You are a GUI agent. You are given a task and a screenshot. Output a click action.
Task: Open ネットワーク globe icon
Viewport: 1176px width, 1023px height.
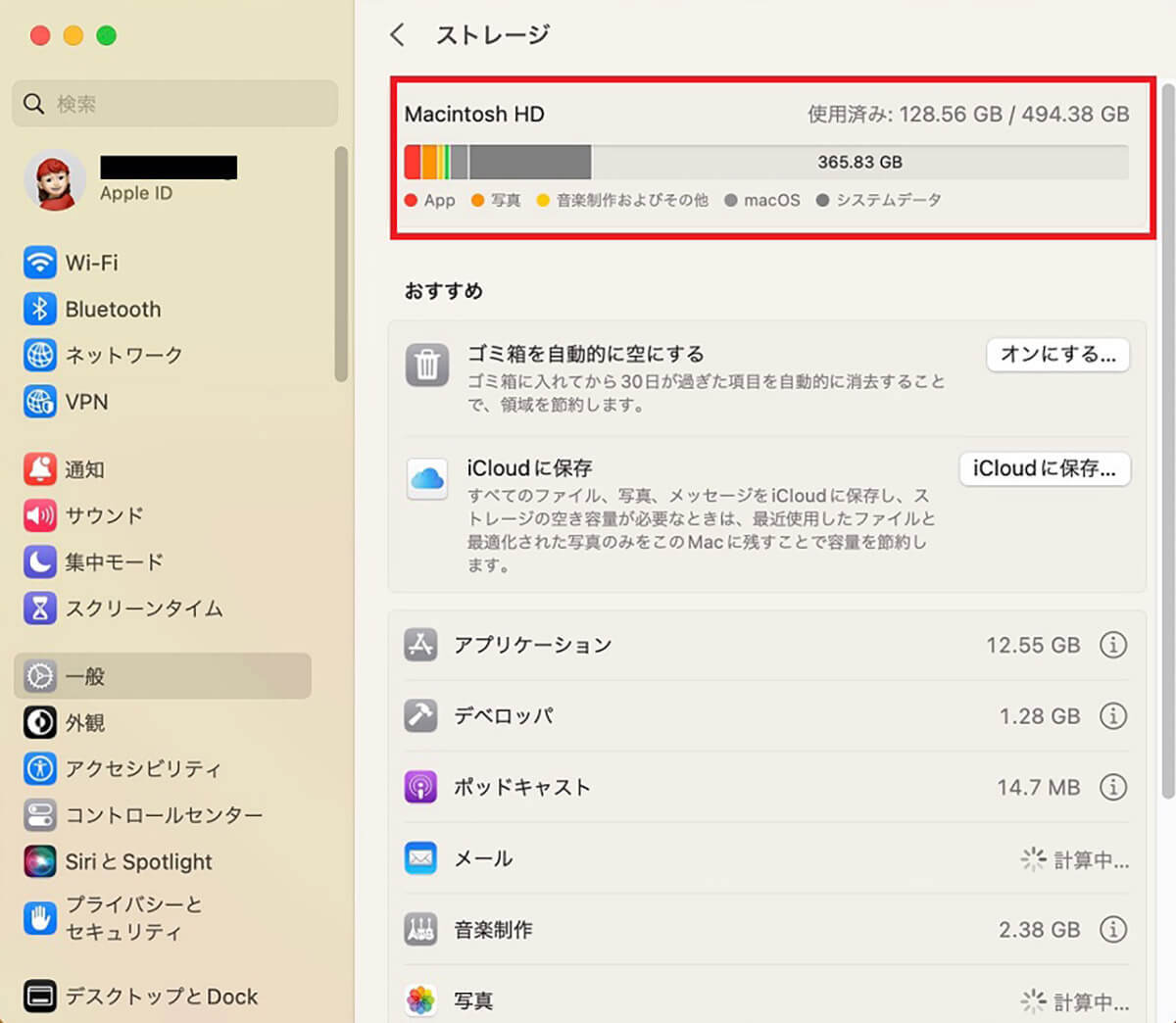40,355
